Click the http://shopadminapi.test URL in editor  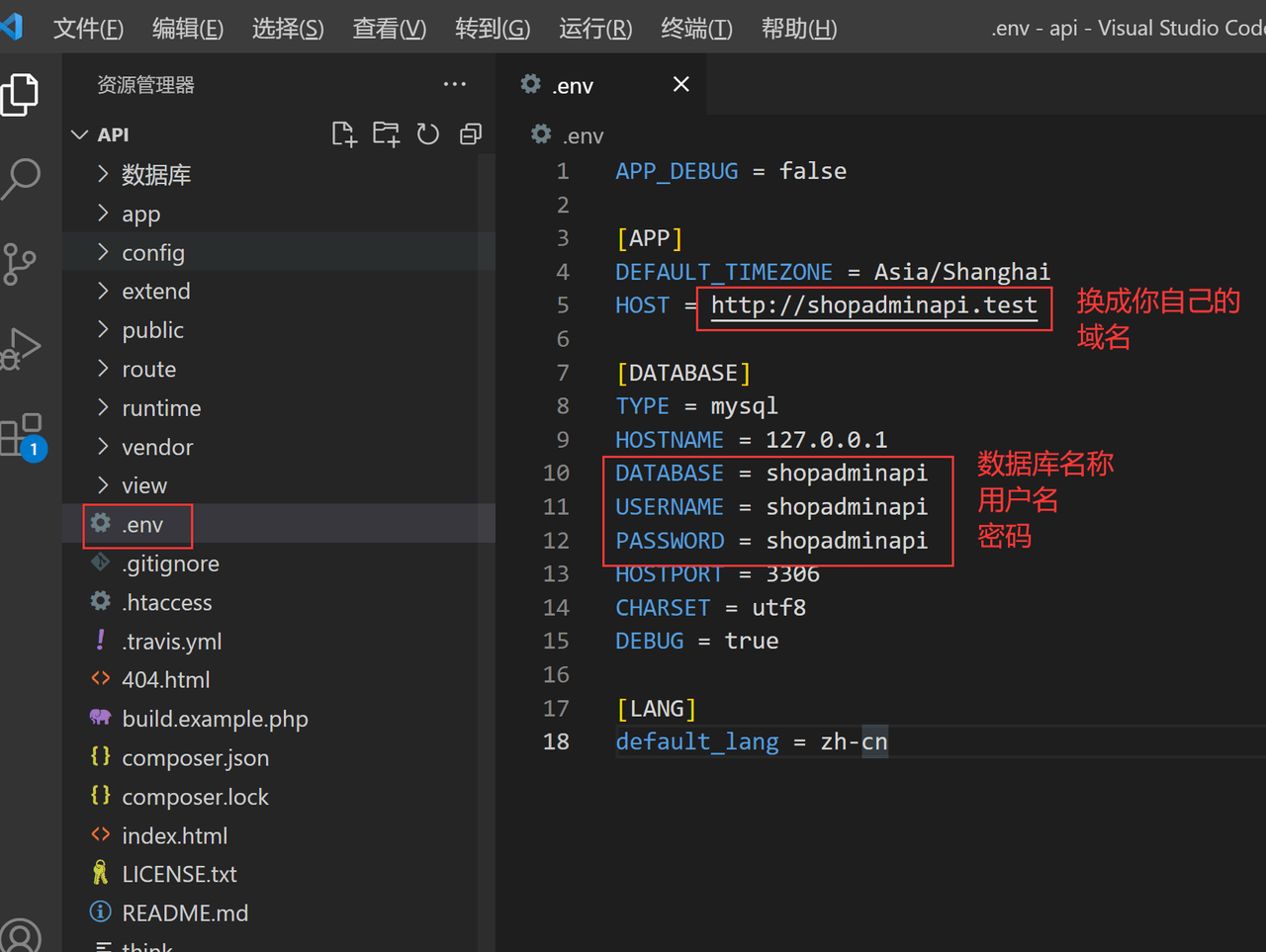point(874,305)
